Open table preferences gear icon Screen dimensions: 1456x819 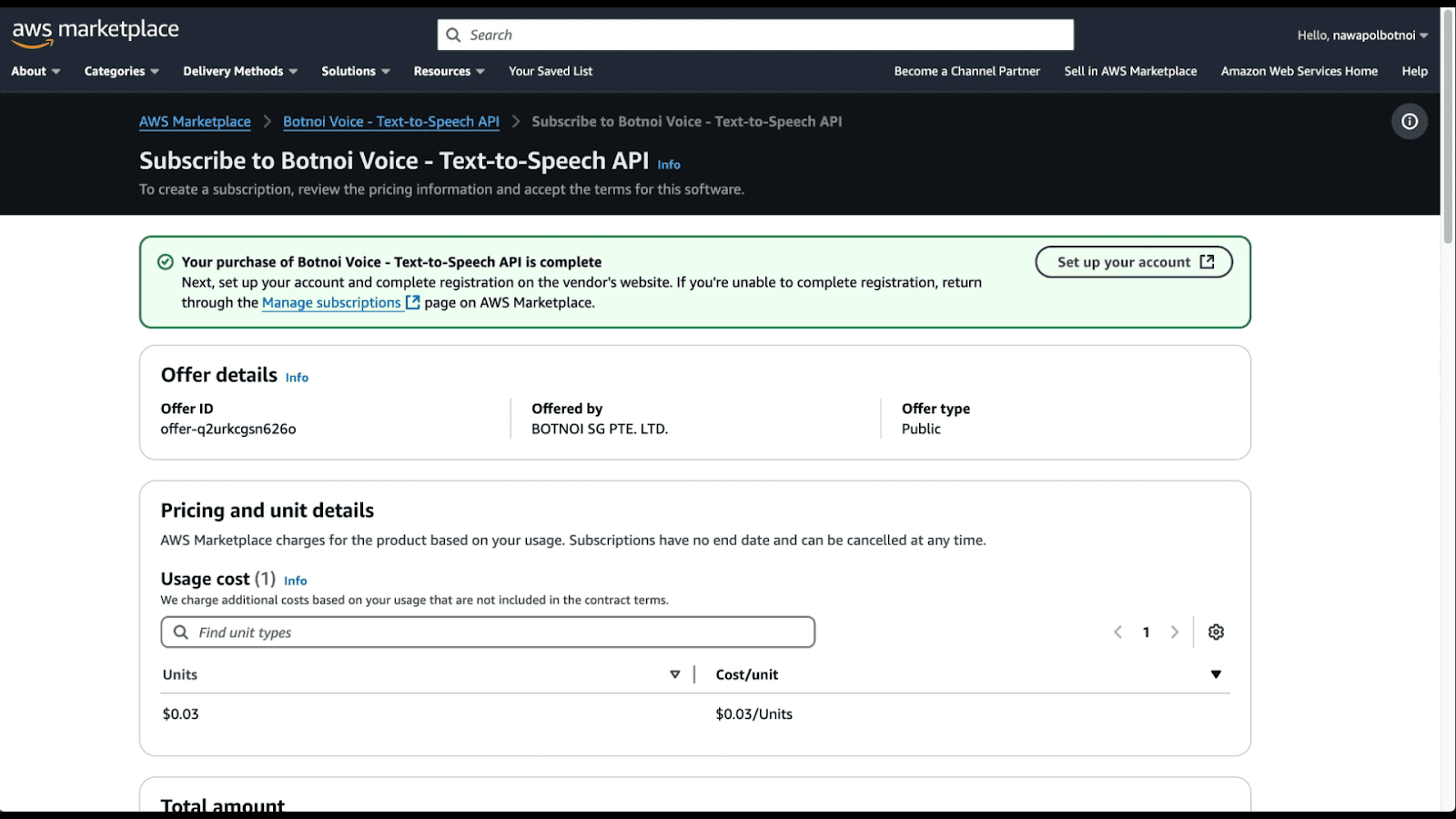tap(1216, 632)
